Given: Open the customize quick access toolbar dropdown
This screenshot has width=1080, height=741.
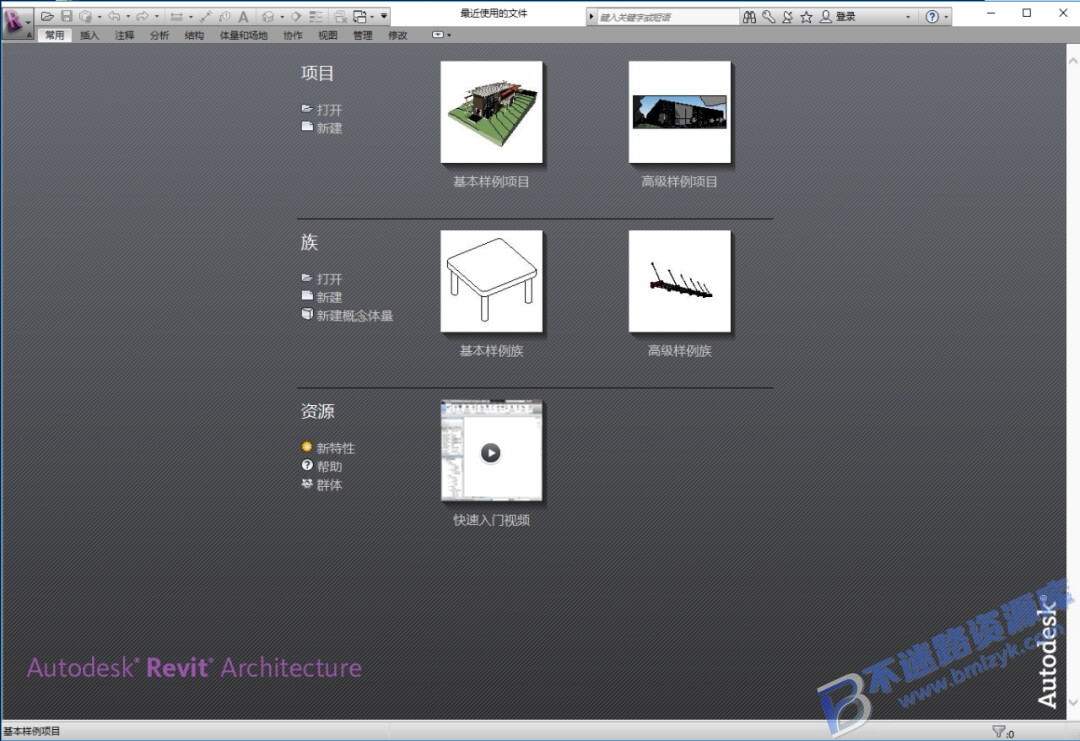Looking at the screenshot, I should point(384,16).
